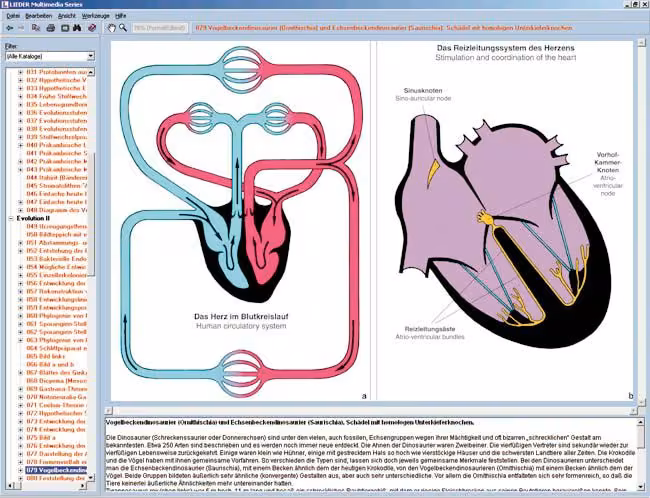Image resolution: width=650 pixels, height=498 pixels.
Task: Select tree entry 079 Vogelbeckendinosaurier
Action: [57, 470]
